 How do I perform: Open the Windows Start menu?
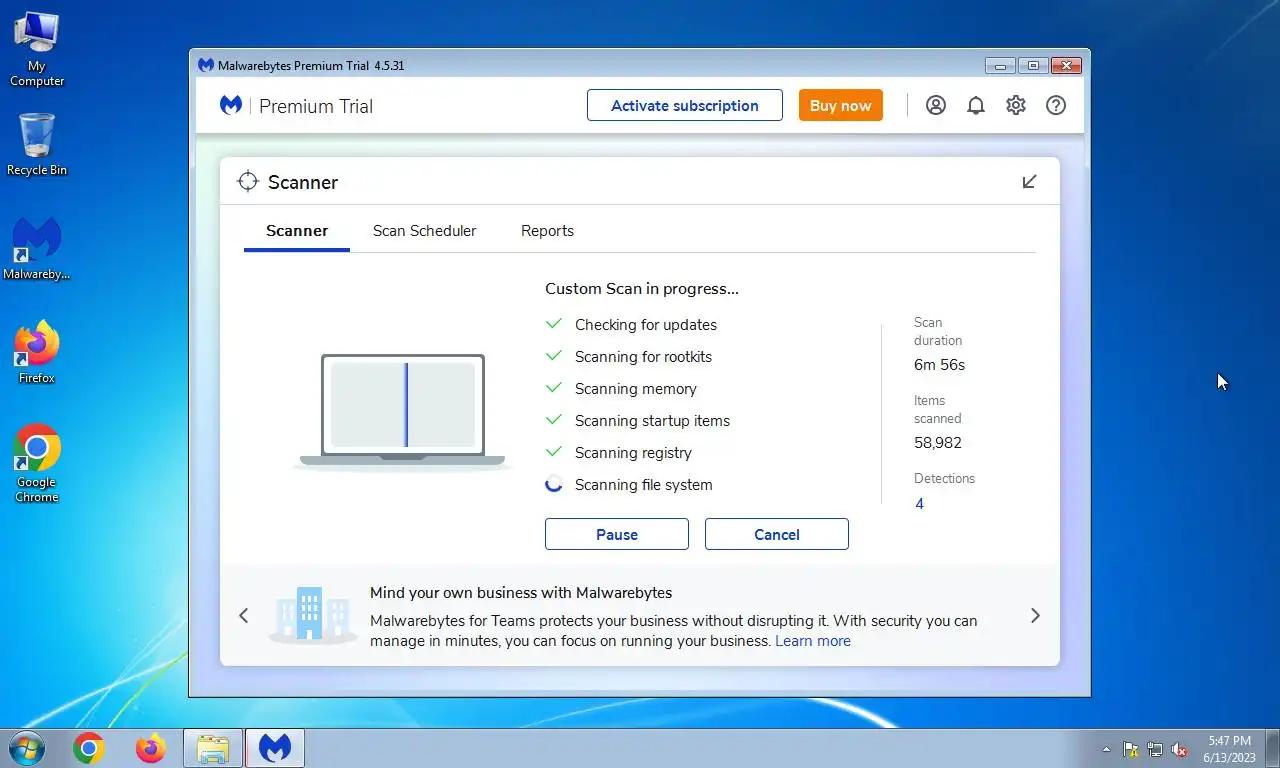click(x=26, y=748)
